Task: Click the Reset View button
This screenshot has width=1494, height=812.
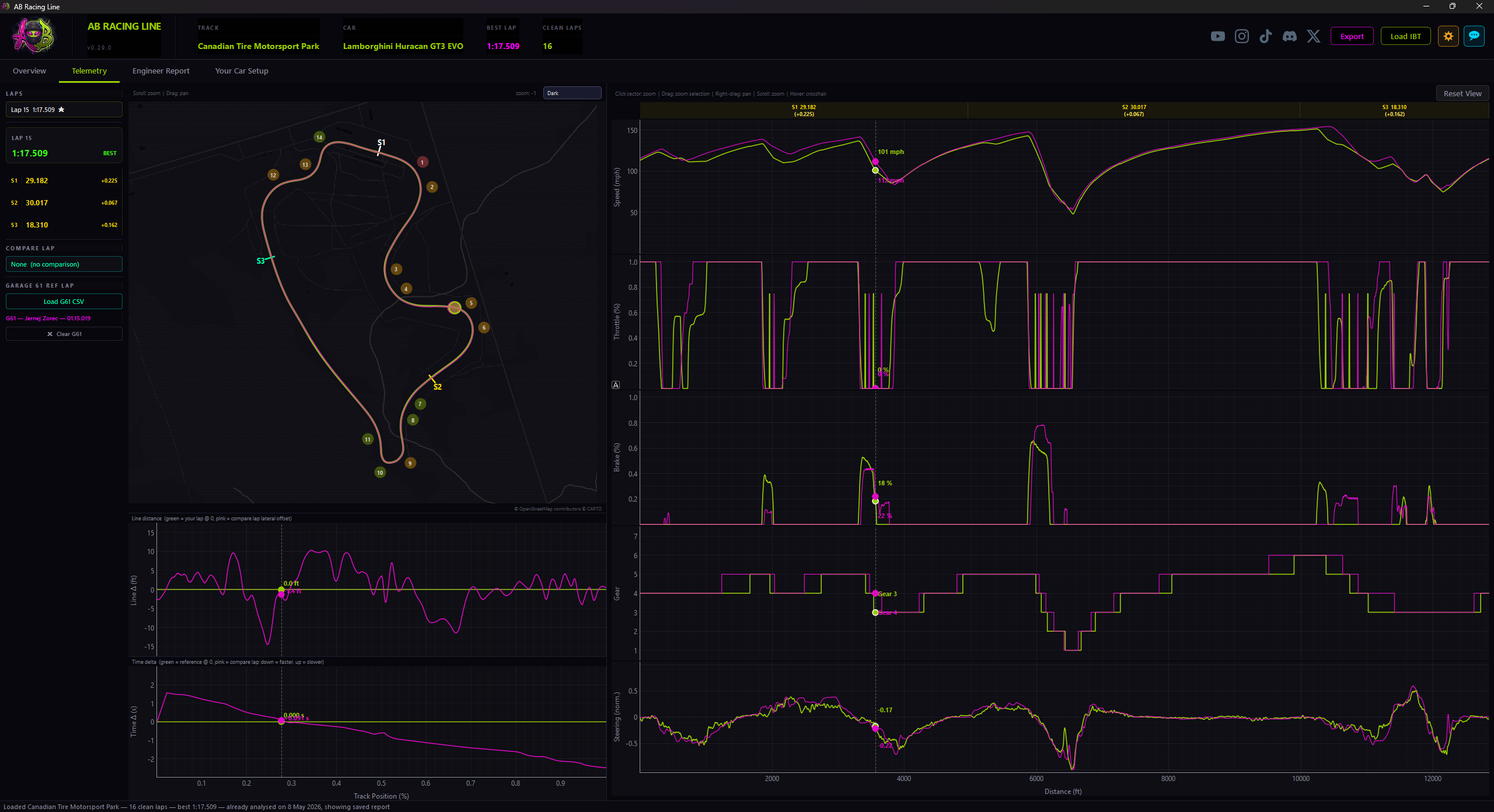Action: pyautogui.click(x=1462, y=93)
